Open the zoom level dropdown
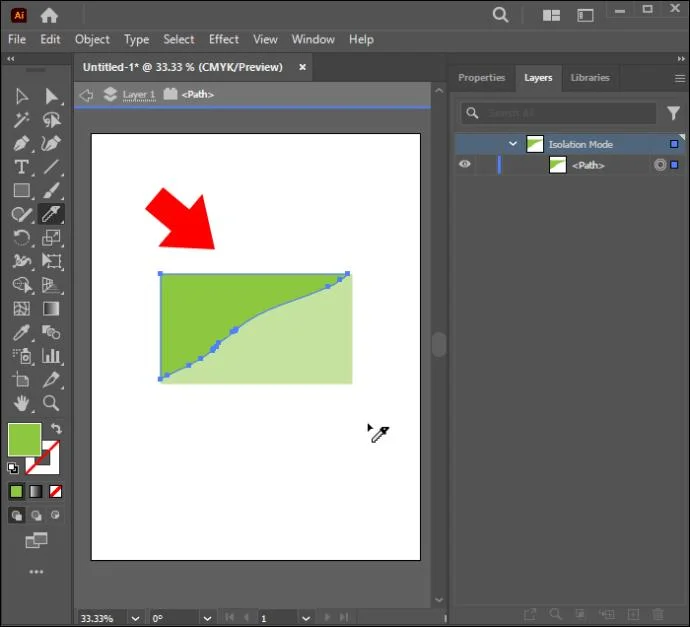The width and height of the screenshot is (690, 627). point(136,618)
